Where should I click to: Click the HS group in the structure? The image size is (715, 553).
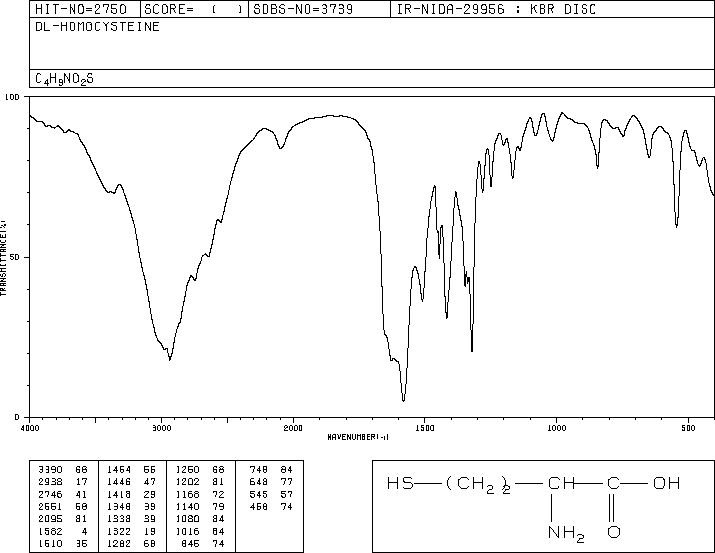[x=400, y=483]
